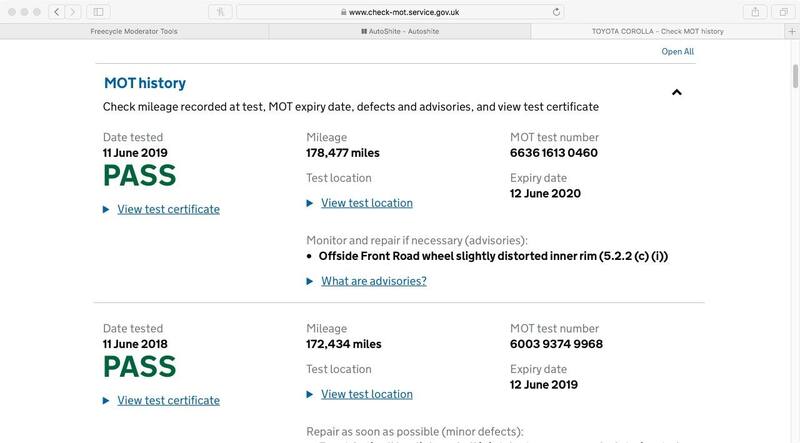Expand View test certificate for 2019 test

tap(168, 209)
